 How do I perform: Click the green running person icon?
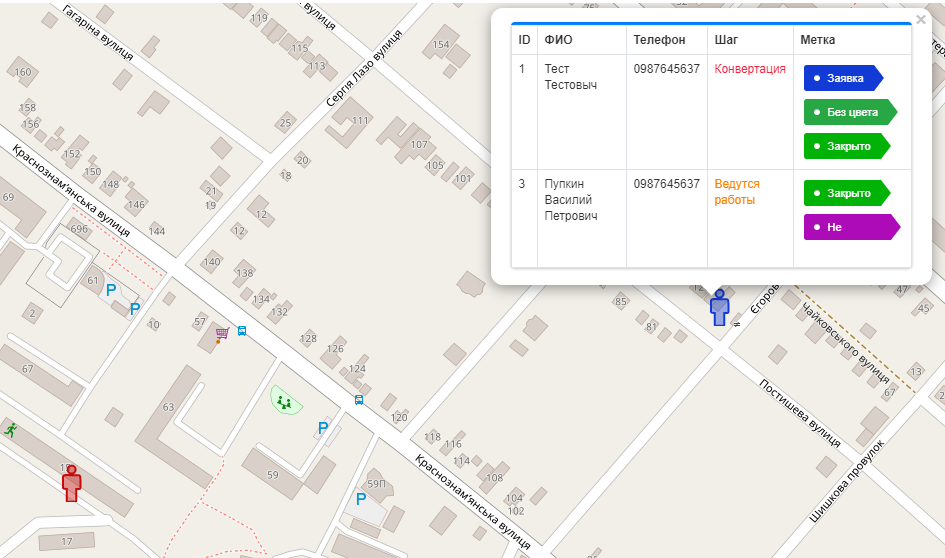coord(10,430)
